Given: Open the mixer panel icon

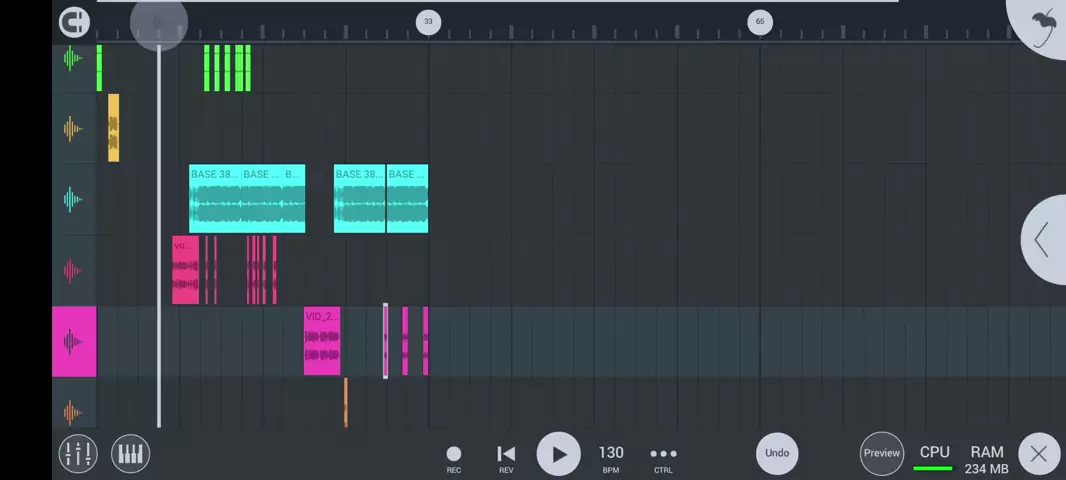Looking at the screenshot, I should pos(77,454).
